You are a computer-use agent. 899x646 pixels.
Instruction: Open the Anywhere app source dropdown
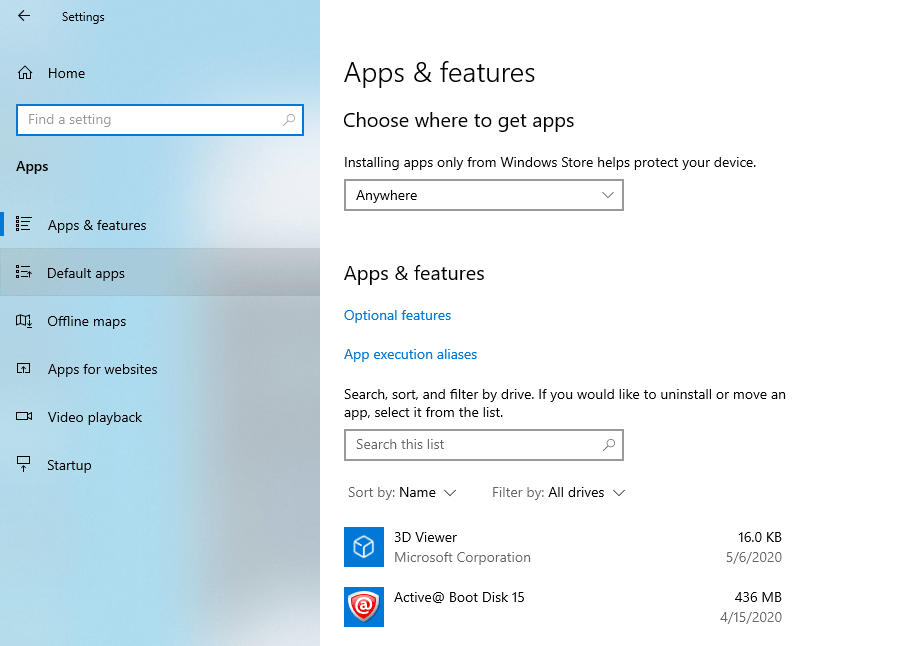point(483,195)
